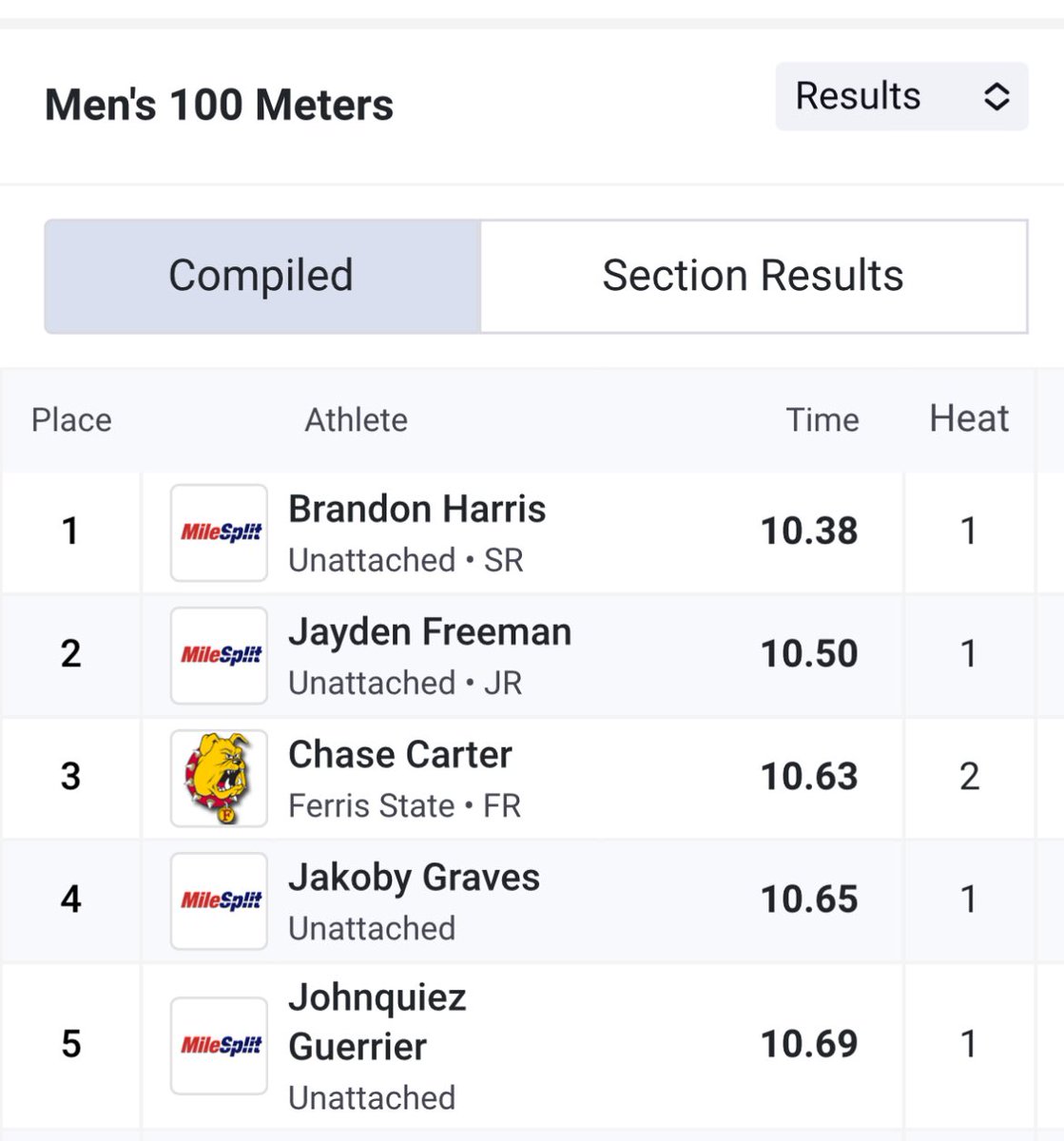Sort by the Time column header

pos(822,419)
